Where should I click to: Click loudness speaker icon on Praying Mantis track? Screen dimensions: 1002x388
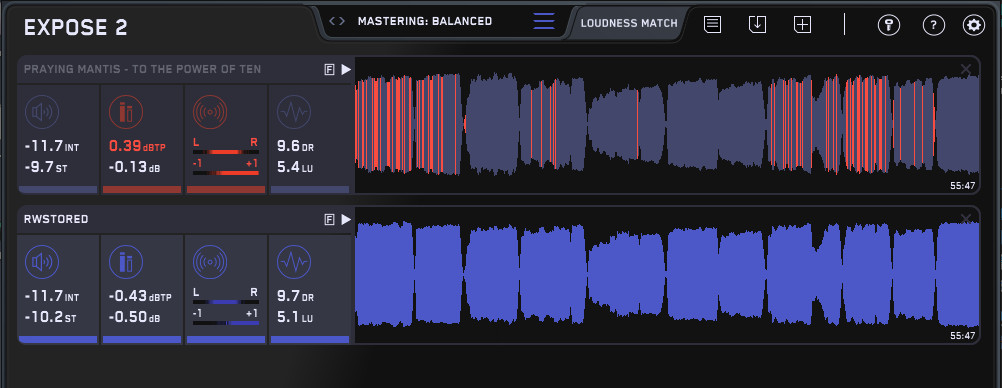pos(42,113)
